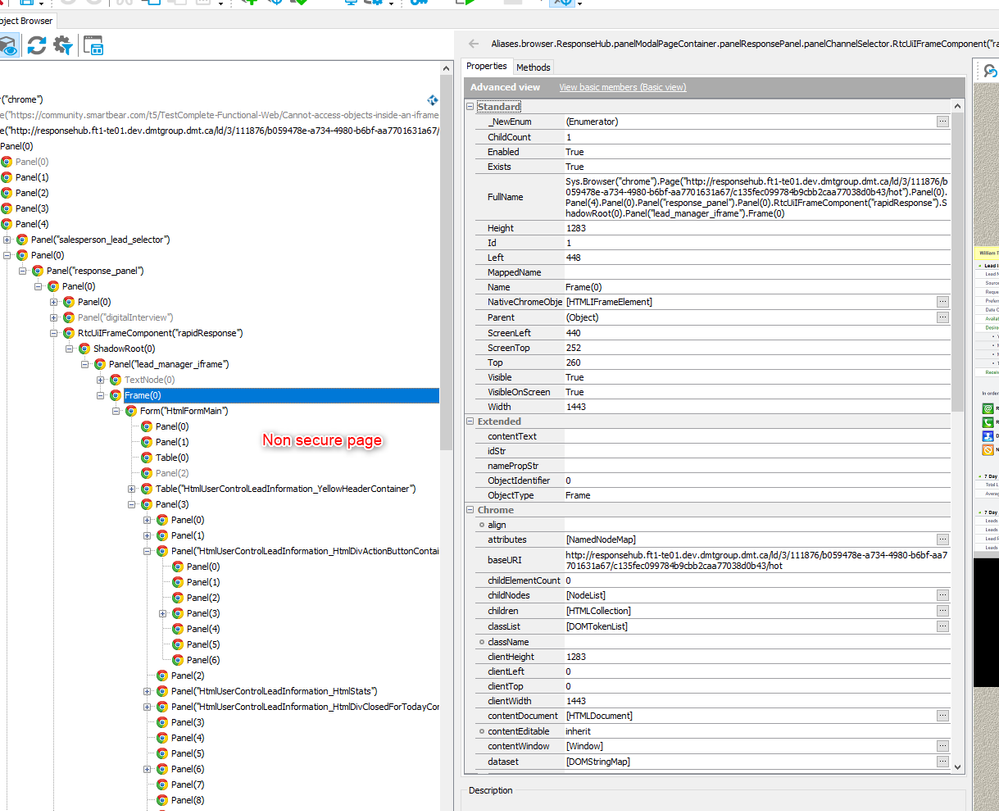
Task: Click the window layout icon in Object Browser toolbar
Action: (93, 45)
